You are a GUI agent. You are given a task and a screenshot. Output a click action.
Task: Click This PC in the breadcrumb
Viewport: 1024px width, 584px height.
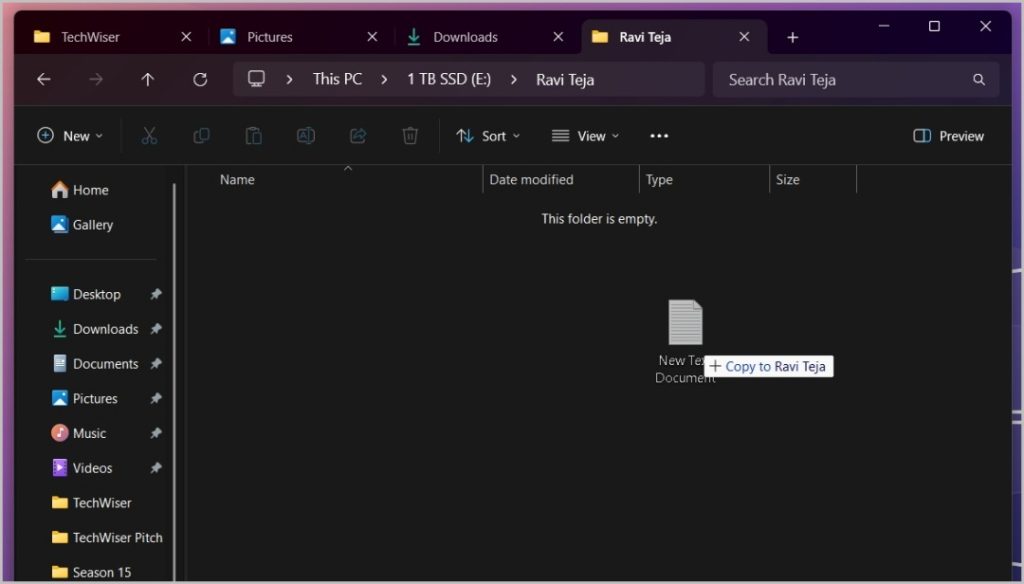pos(337,79)
